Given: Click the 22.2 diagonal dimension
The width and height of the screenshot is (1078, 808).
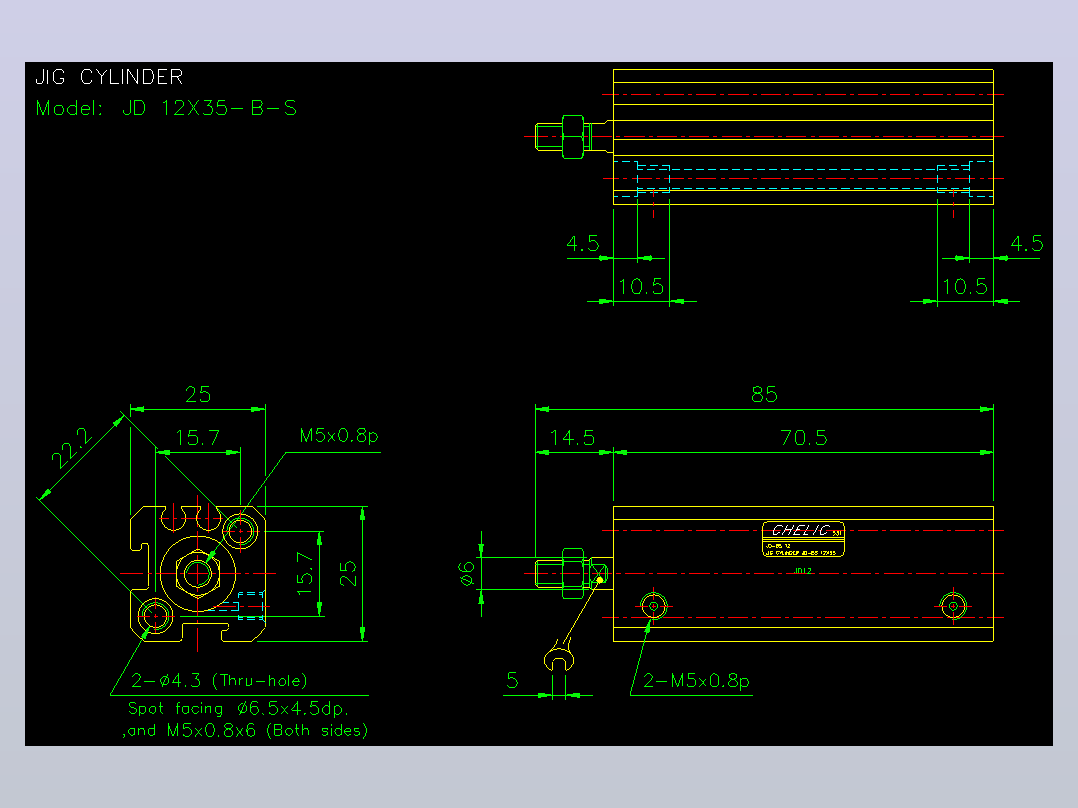Looking at the screenshot, I should [x=72, y=448].
